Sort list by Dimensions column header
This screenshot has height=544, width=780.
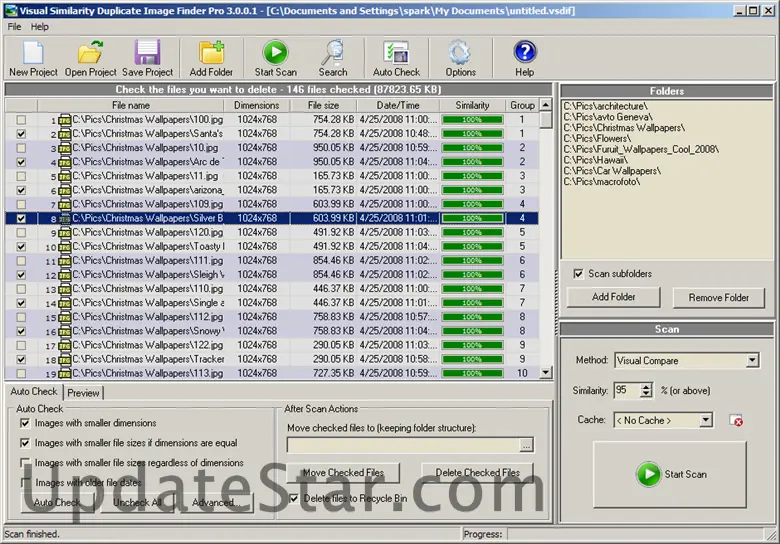(x=257, y=105)
